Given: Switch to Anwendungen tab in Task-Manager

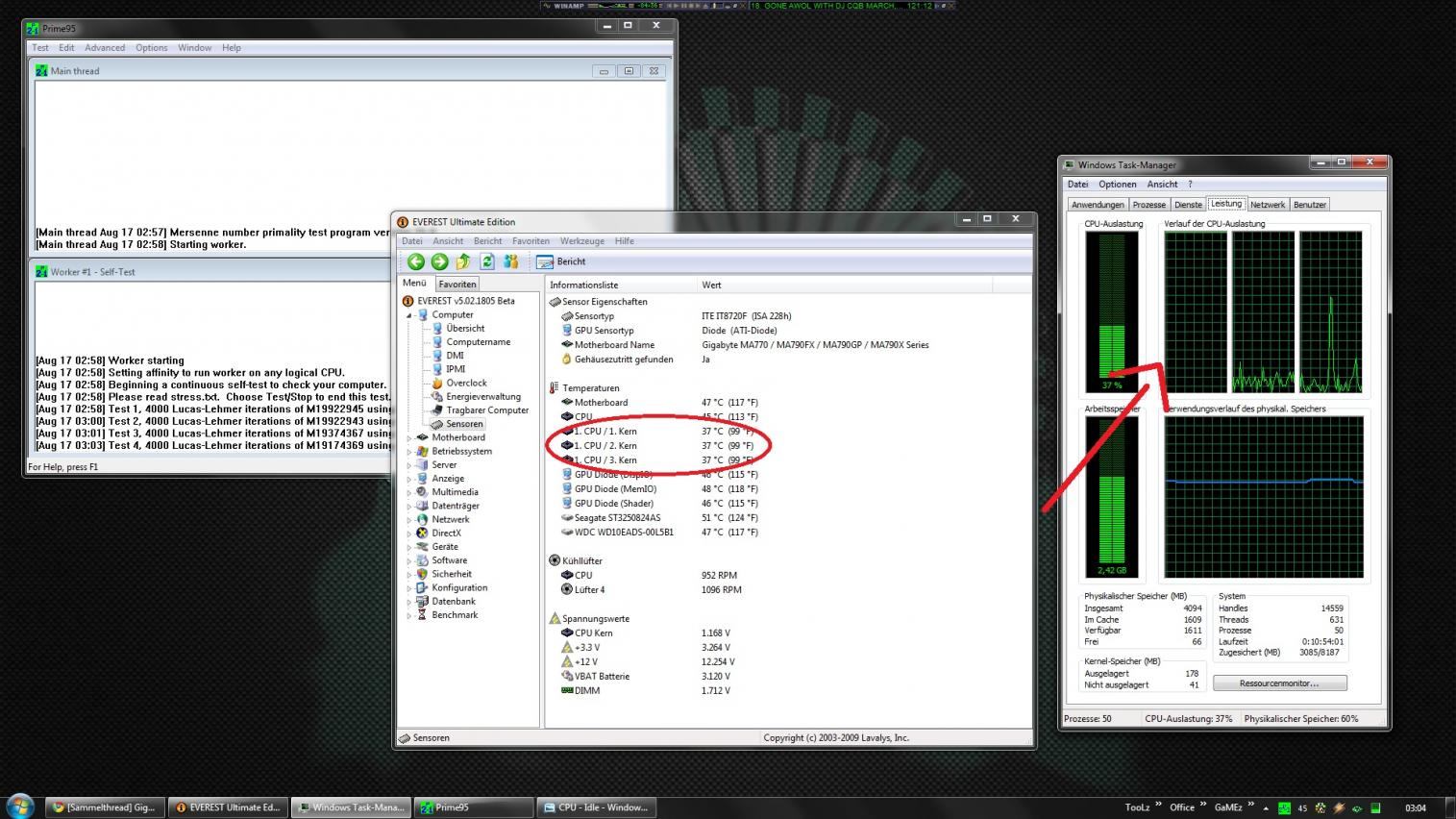Looking at the screenshot, I should 1098,205.
